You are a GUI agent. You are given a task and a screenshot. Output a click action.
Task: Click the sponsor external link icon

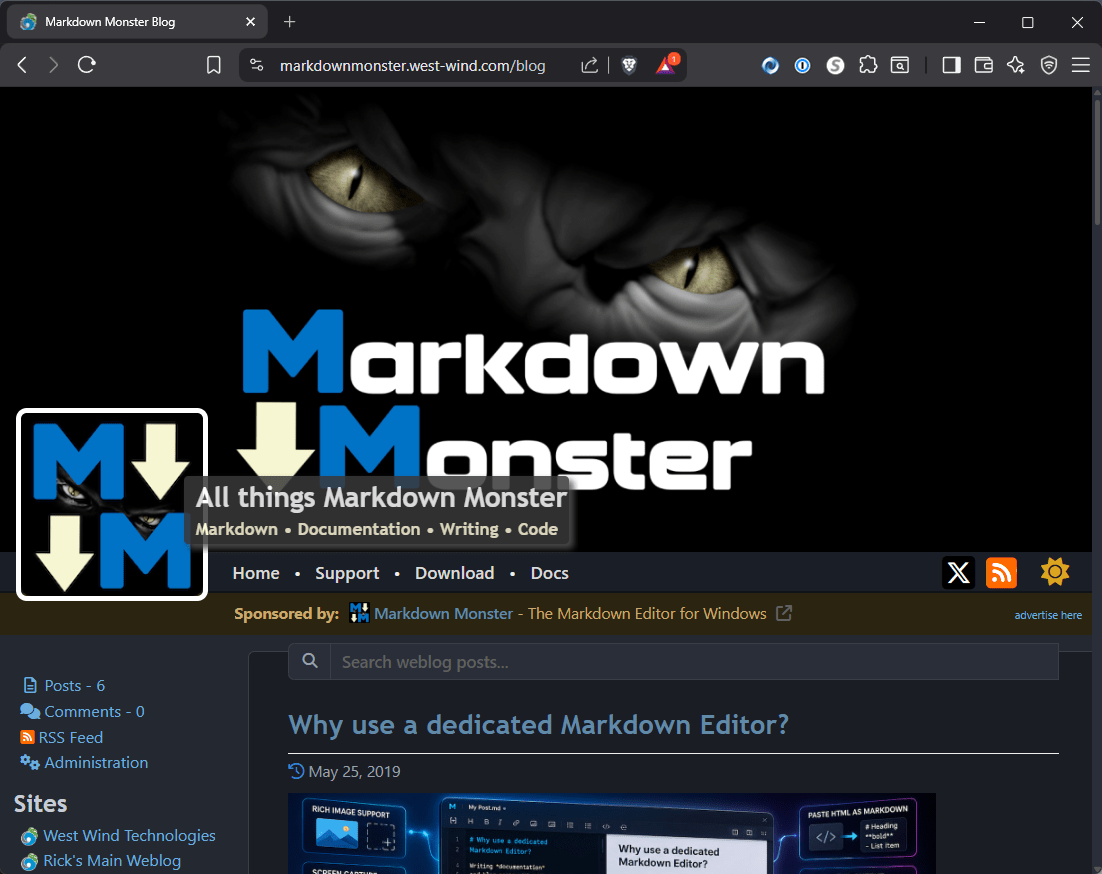(784, 613)
